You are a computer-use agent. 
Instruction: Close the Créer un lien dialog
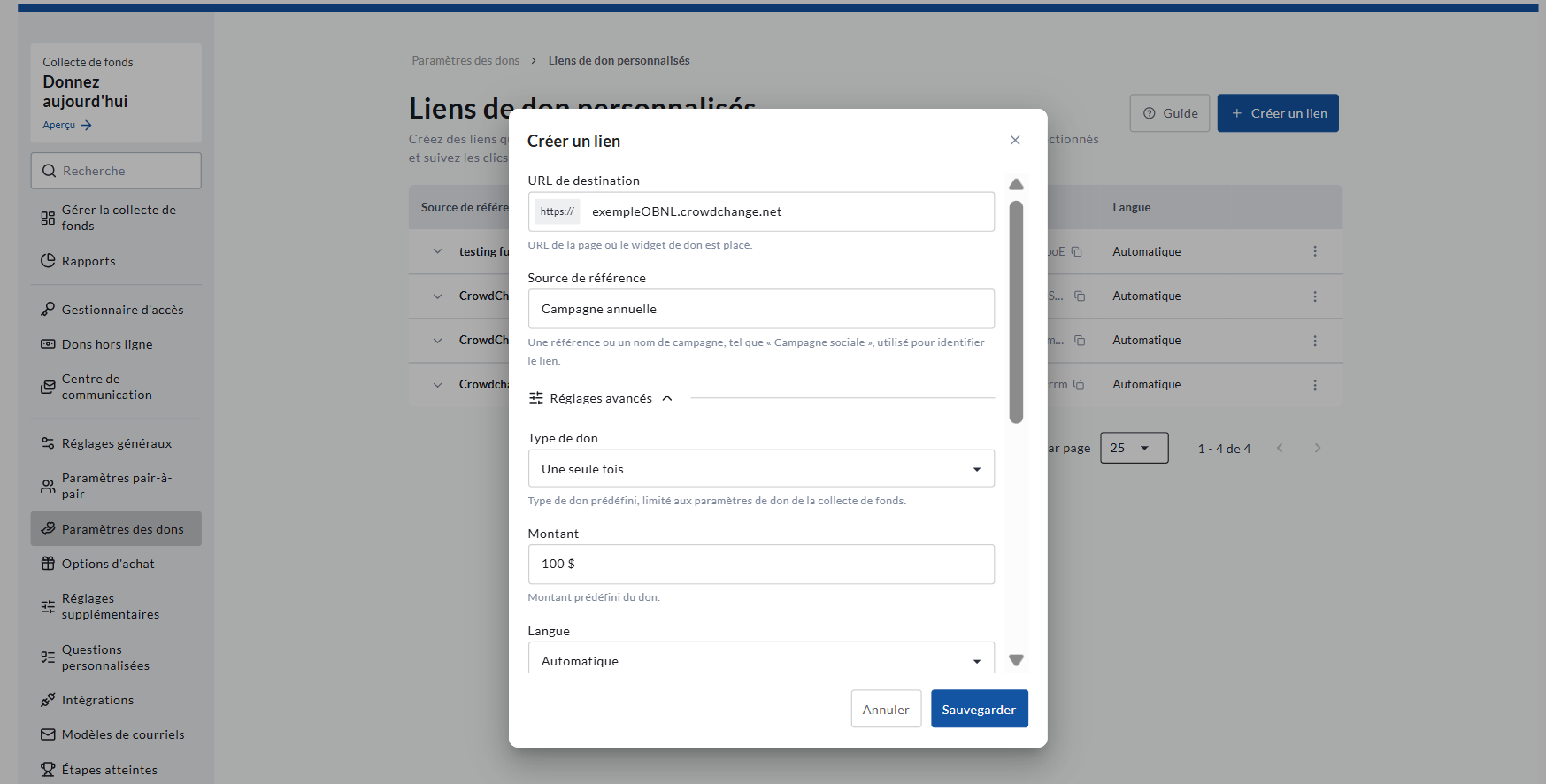tap(1015, 140)
